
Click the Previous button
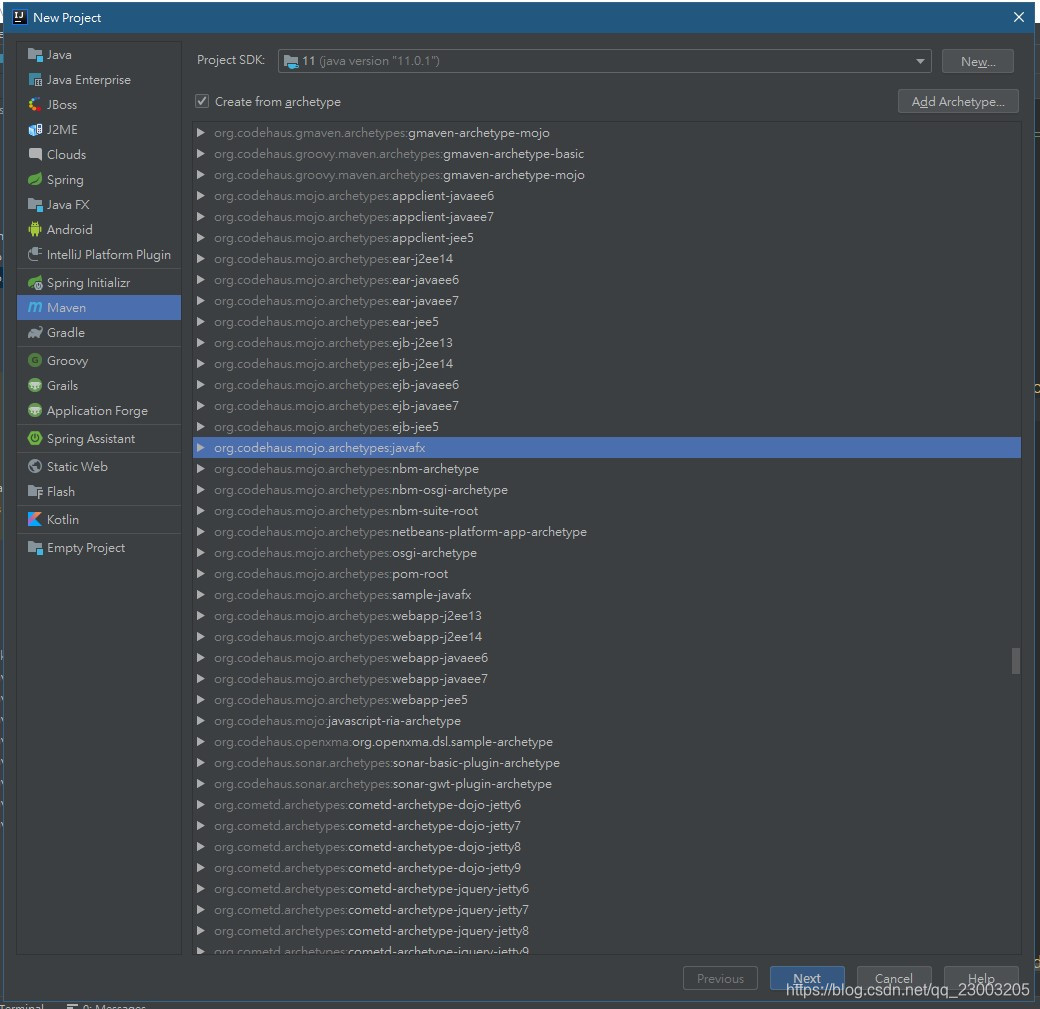coord(720,978)
